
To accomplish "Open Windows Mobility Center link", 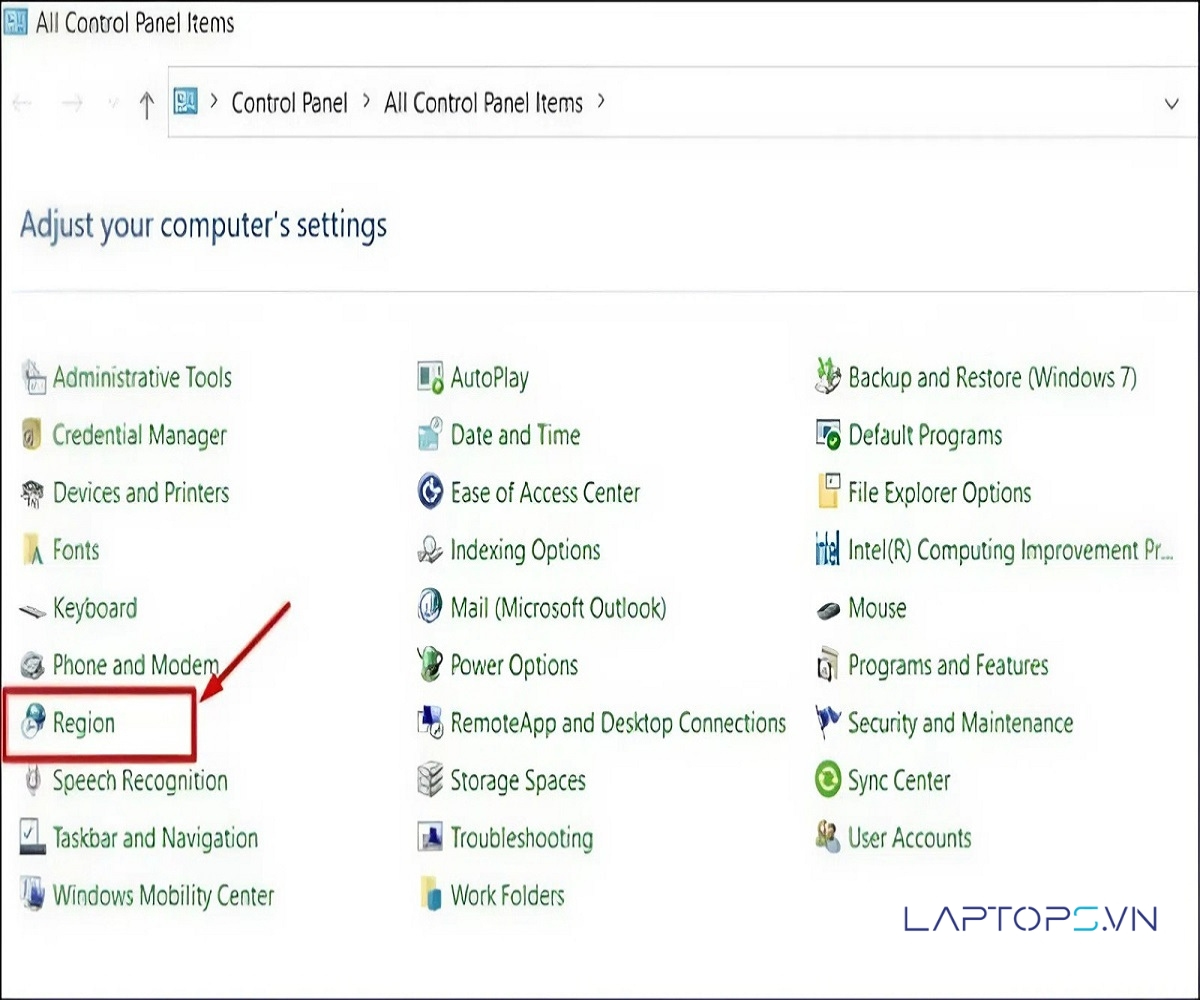I will click(163, 896).
